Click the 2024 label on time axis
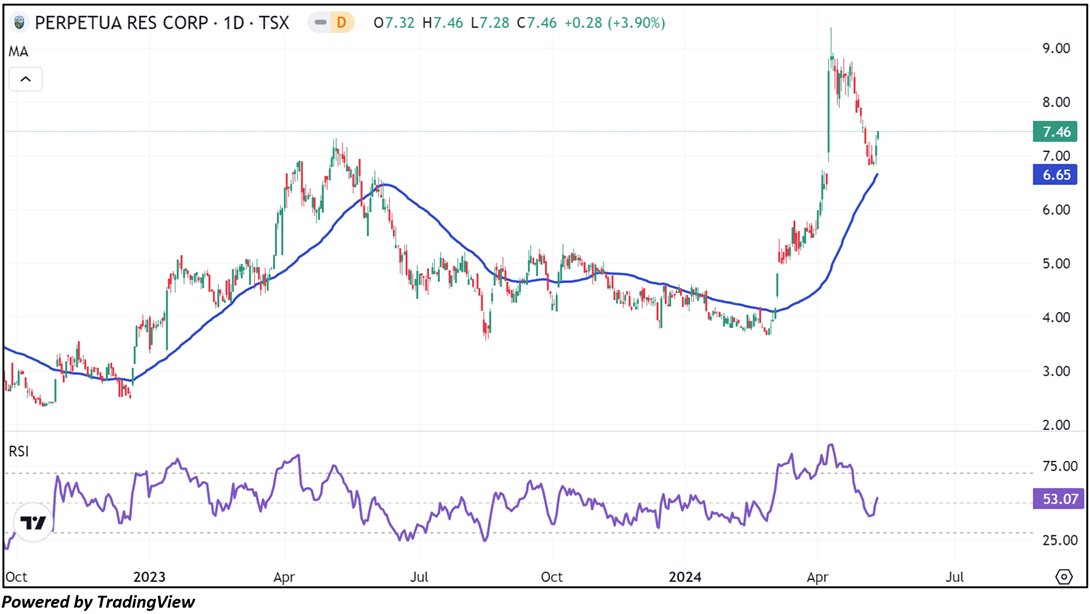This screenshot has width=1090, height=614. [685, 577]
